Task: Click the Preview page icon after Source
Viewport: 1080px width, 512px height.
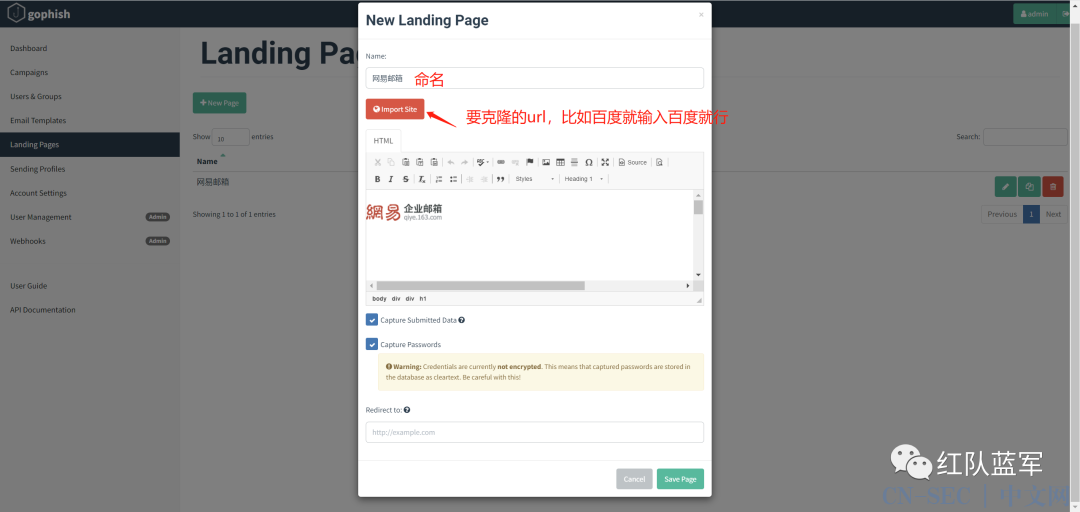Action: click(659, 162)
